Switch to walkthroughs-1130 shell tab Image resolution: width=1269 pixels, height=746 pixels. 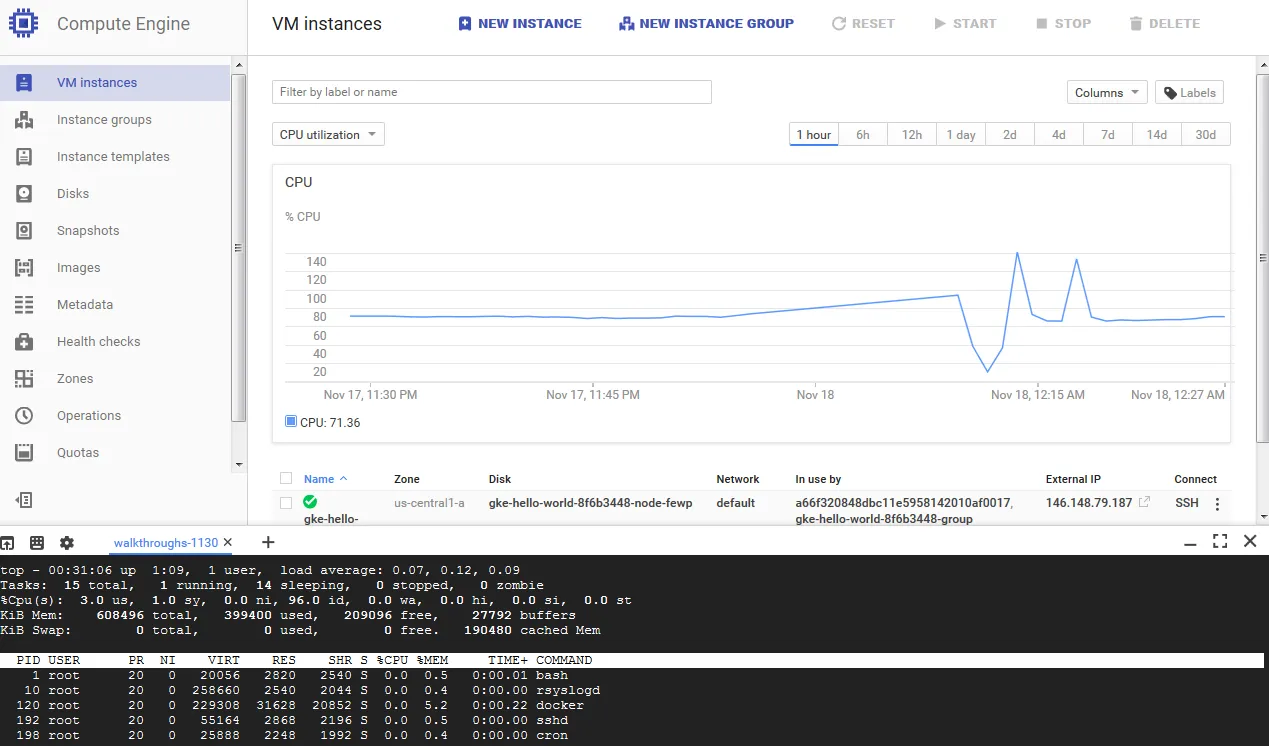coord(165,542)
